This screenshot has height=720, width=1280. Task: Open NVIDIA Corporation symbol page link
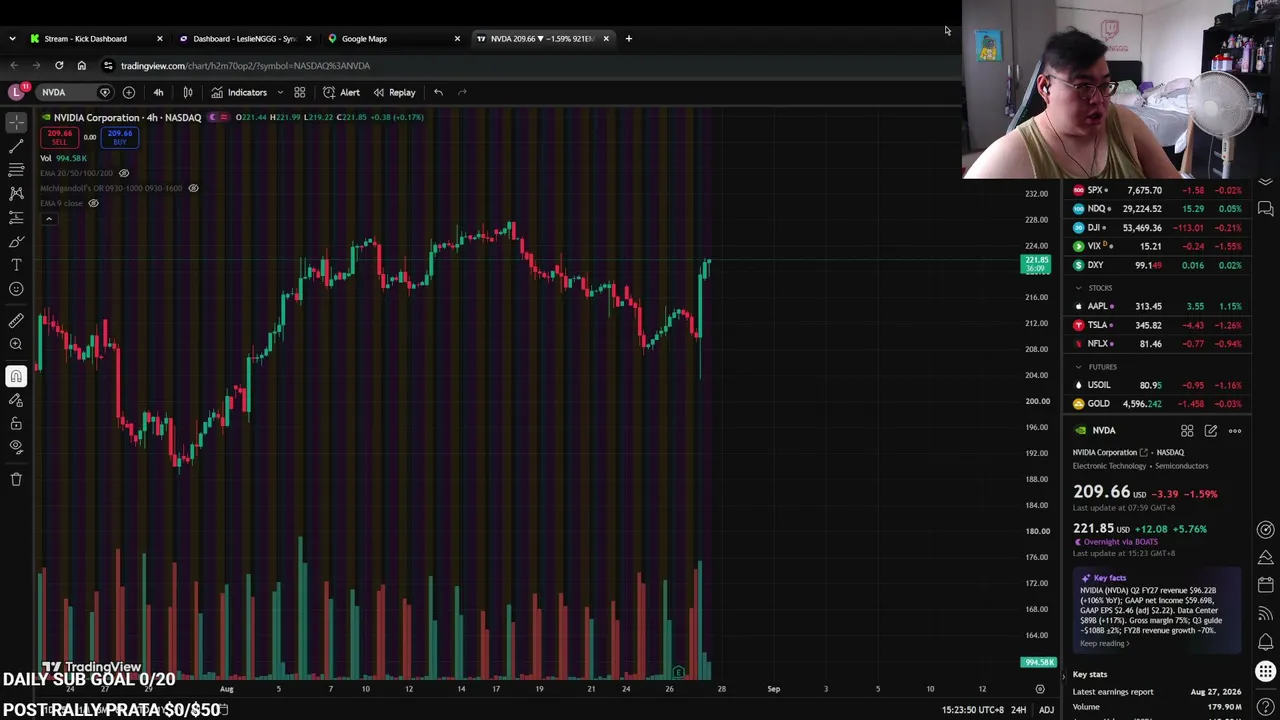click(1110, 452)
